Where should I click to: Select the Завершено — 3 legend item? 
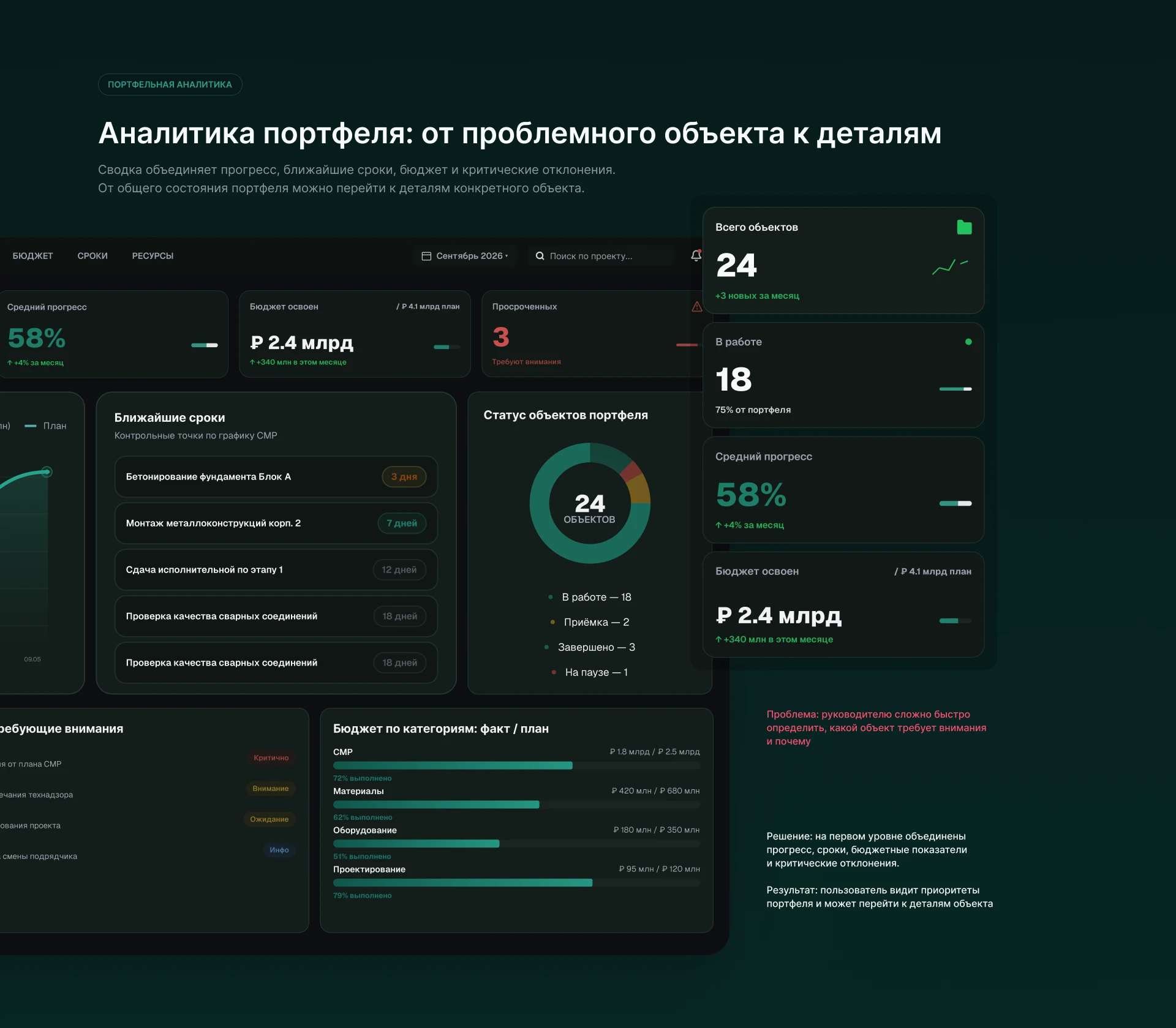click(x=590, y=647)
